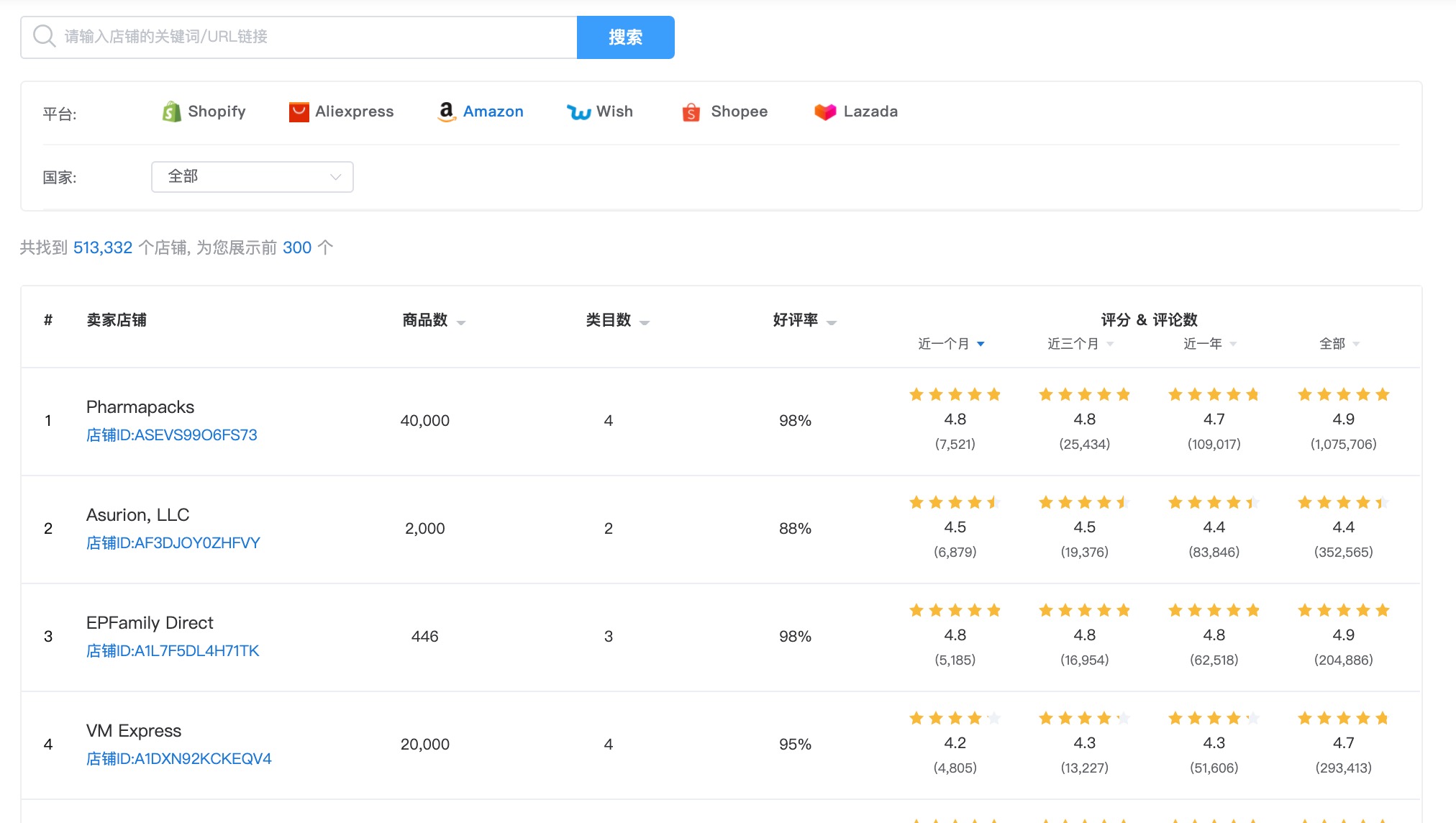Click the Aliexpress logo icon
1456x823 pixels.
click(x=299, y=112)
